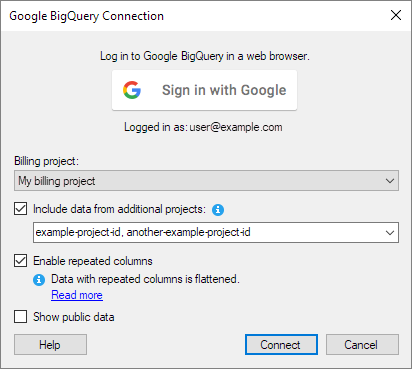
Task: Expand the additional projects list arrow
Action: pos(390,233)
